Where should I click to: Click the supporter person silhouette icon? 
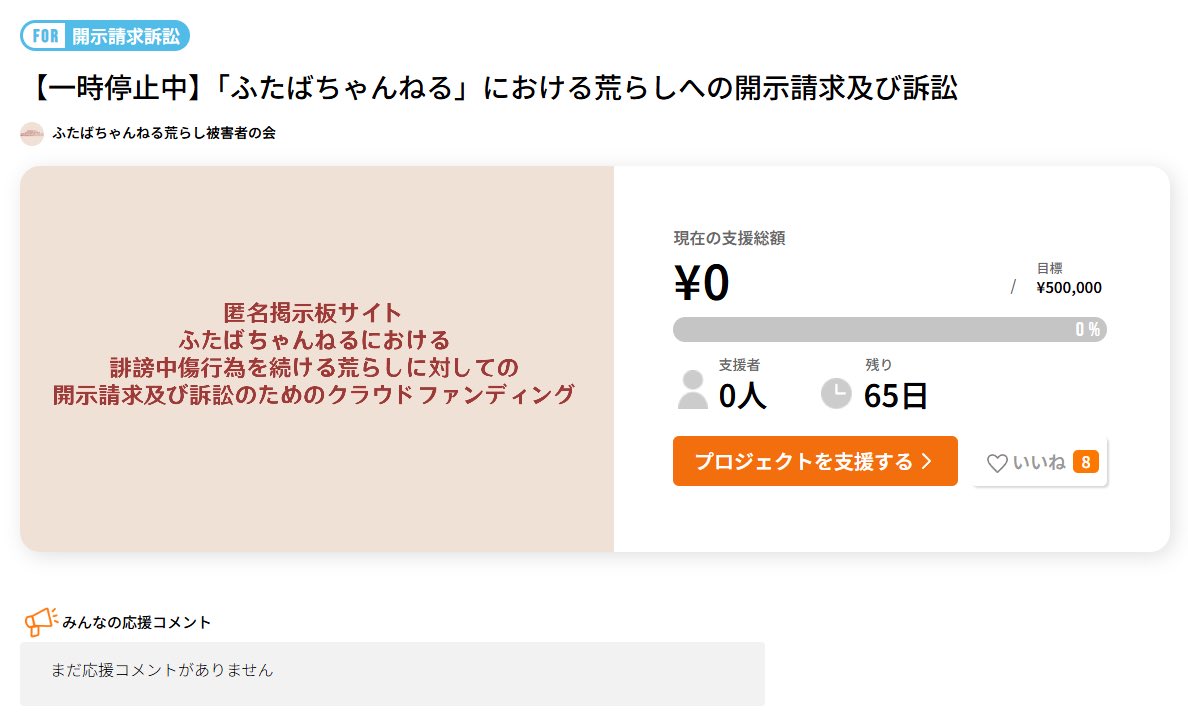692,390
